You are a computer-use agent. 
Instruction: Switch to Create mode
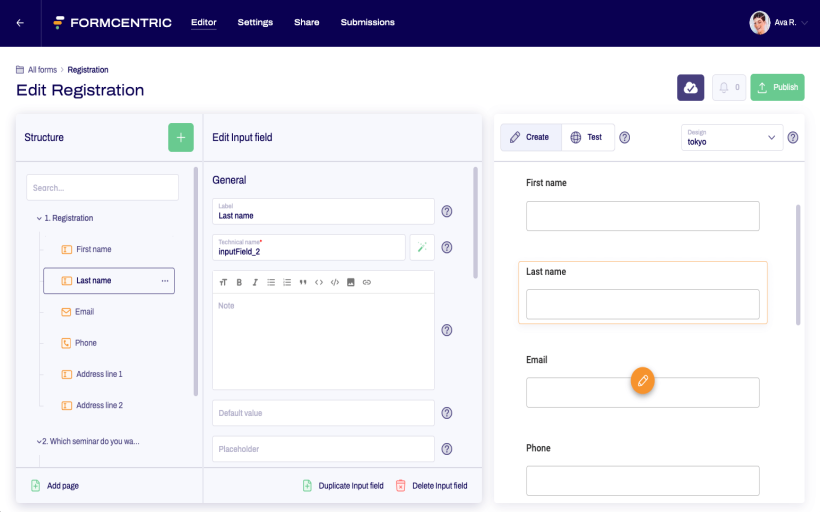(531, 137)
